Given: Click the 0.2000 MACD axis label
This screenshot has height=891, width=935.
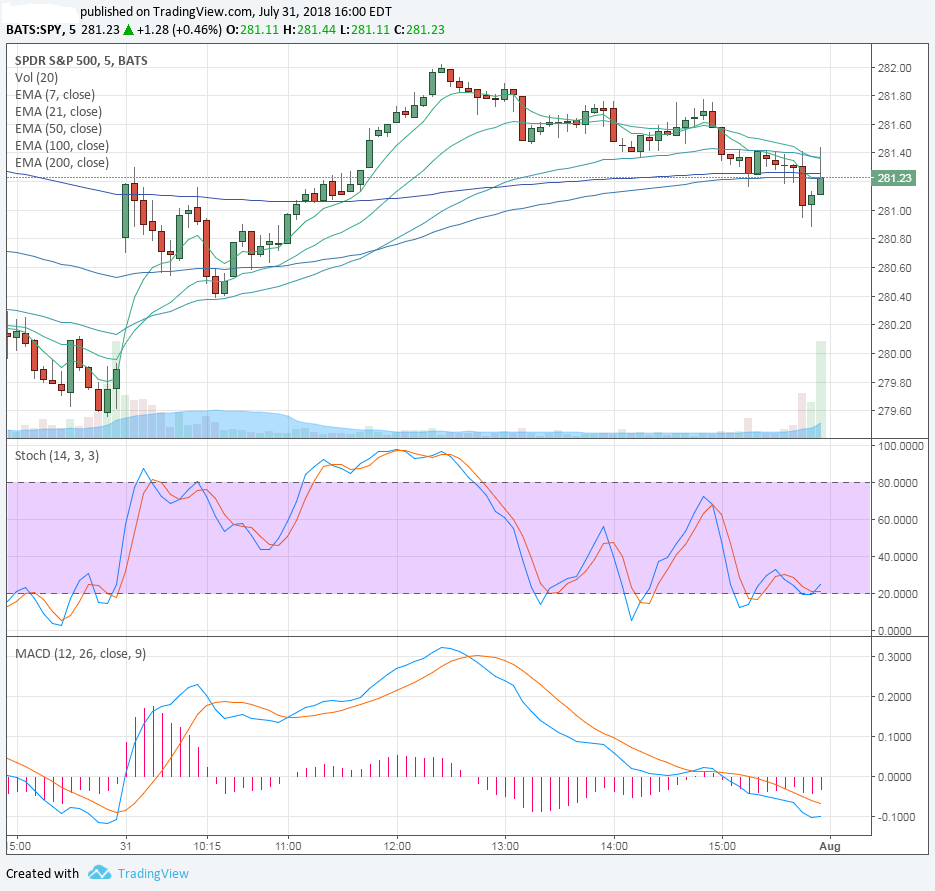Looking at the screenshot, I should coord(894,697).
